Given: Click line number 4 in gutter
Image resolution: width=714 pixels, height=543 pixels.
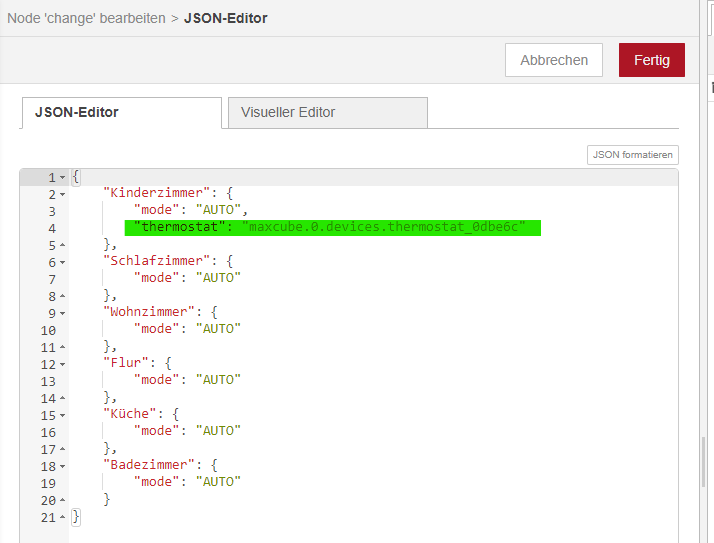Looking at the screenshot, I should [x=52, y=228].
